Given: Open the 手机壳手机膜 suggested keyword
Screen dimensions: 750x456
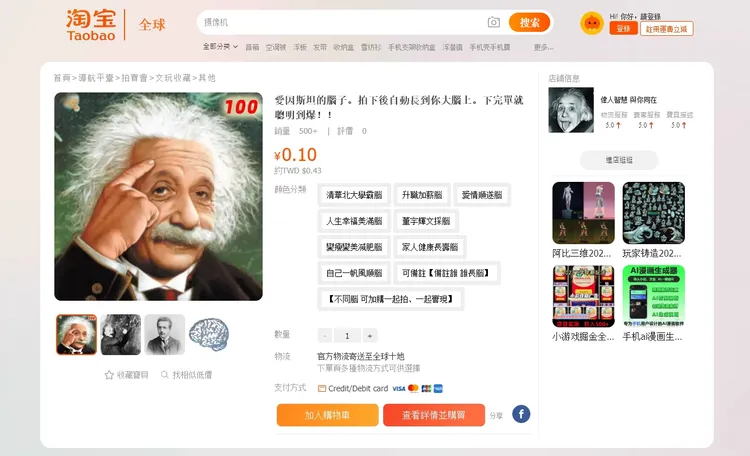Looking at the screenshot, I should [490, 47].
